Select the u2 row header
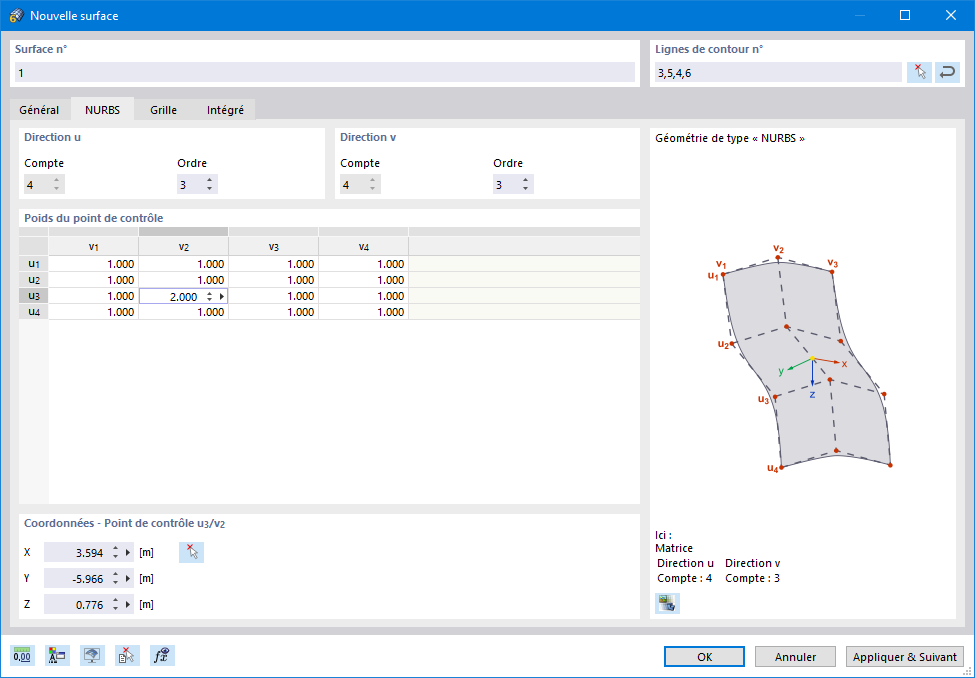 pos(34,280)
